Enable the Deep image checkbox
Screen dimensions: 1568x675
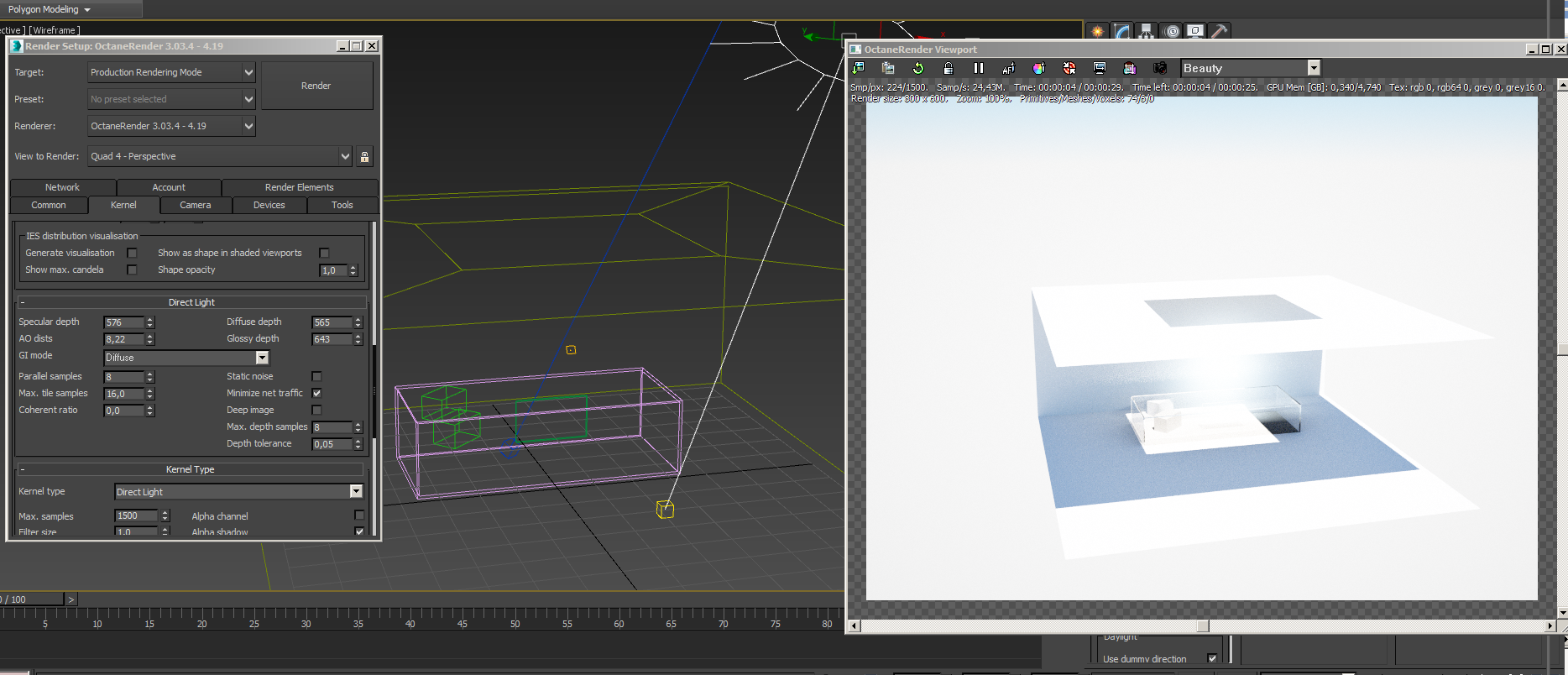[x=316, y=410]
